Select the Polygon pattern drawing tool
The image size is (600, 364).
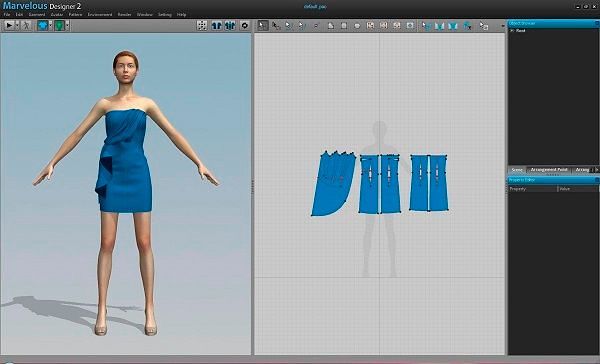click(331, 26)
